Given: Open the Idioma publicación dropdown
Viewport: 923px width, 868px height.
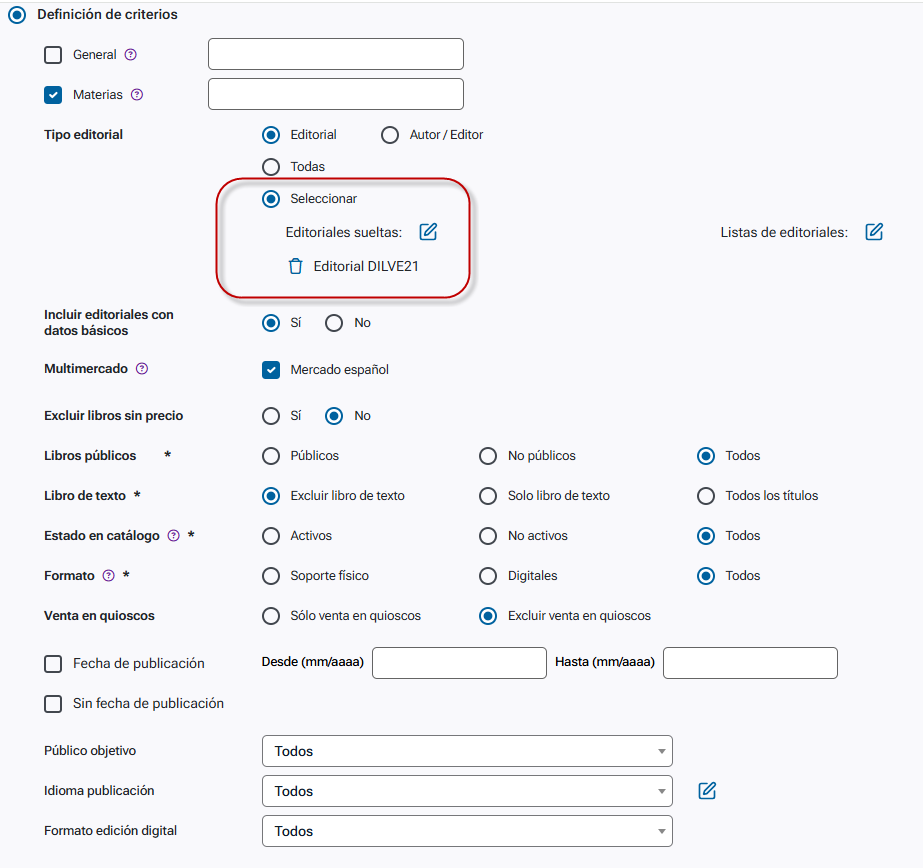Looking at the screenshot, I should pos(467,791).
